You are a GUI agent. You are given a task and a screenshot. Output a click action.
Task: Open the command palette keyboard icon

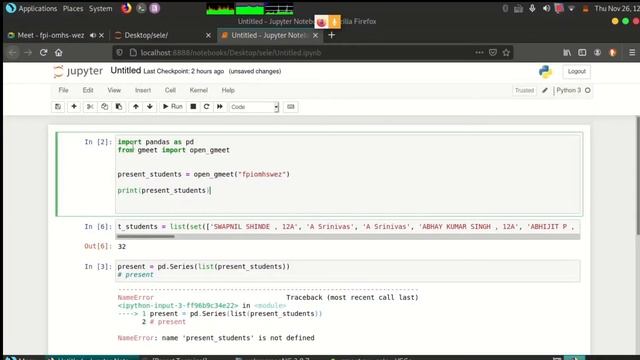pyautogui.click(x=291, y=107)
